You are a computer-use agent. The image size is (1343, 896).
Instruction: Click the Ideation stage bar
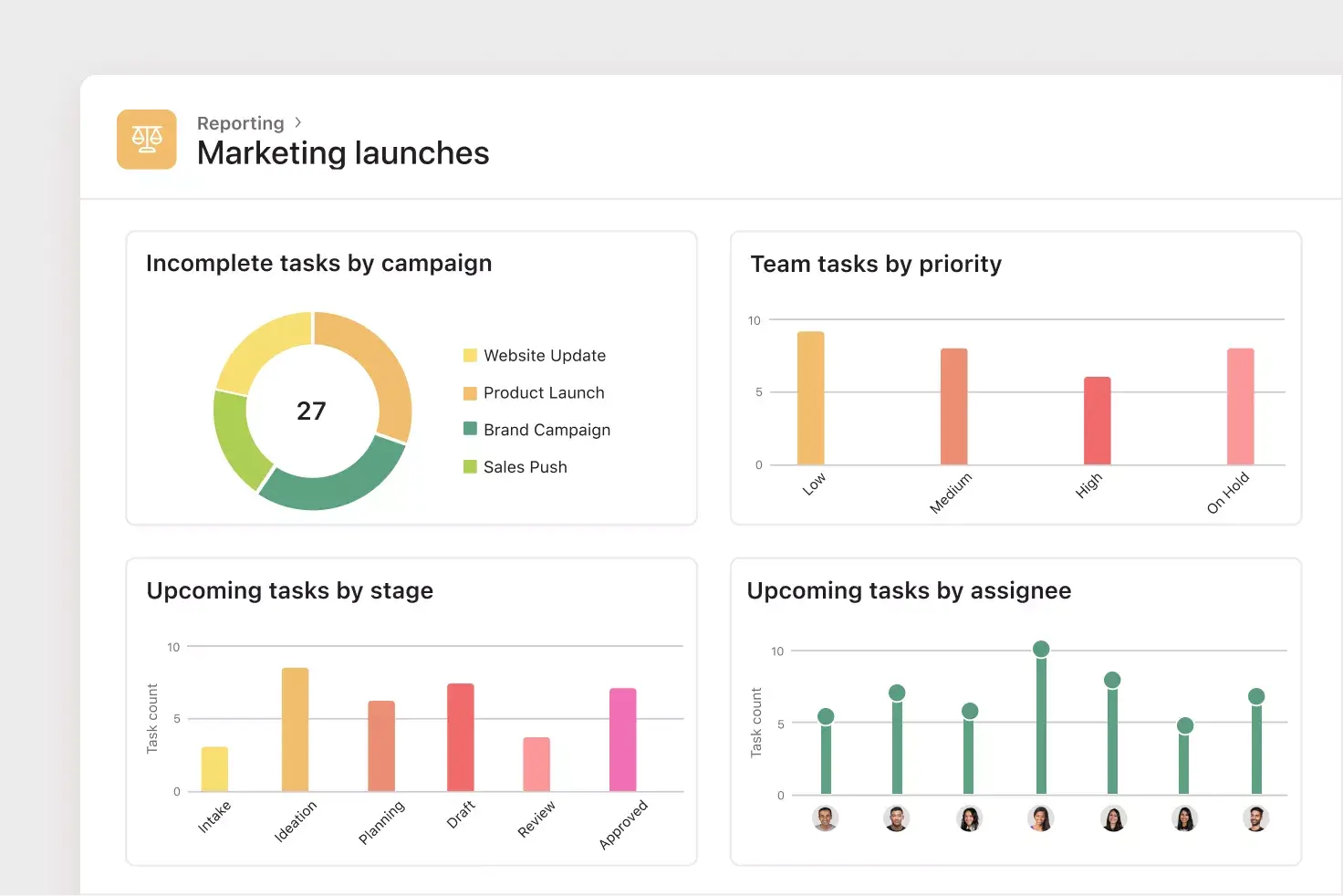(297, 728)
